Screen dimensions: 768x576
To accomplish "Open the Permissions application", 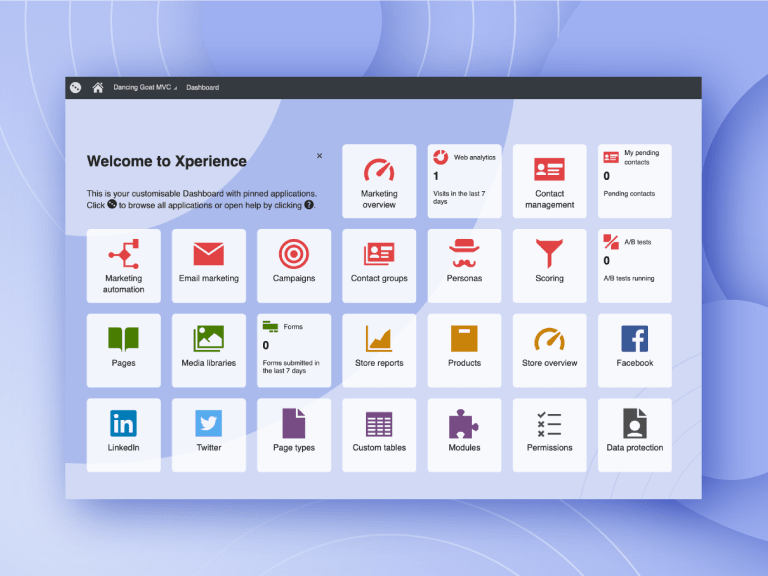I will pyautogui.click(x=550, y=435).
